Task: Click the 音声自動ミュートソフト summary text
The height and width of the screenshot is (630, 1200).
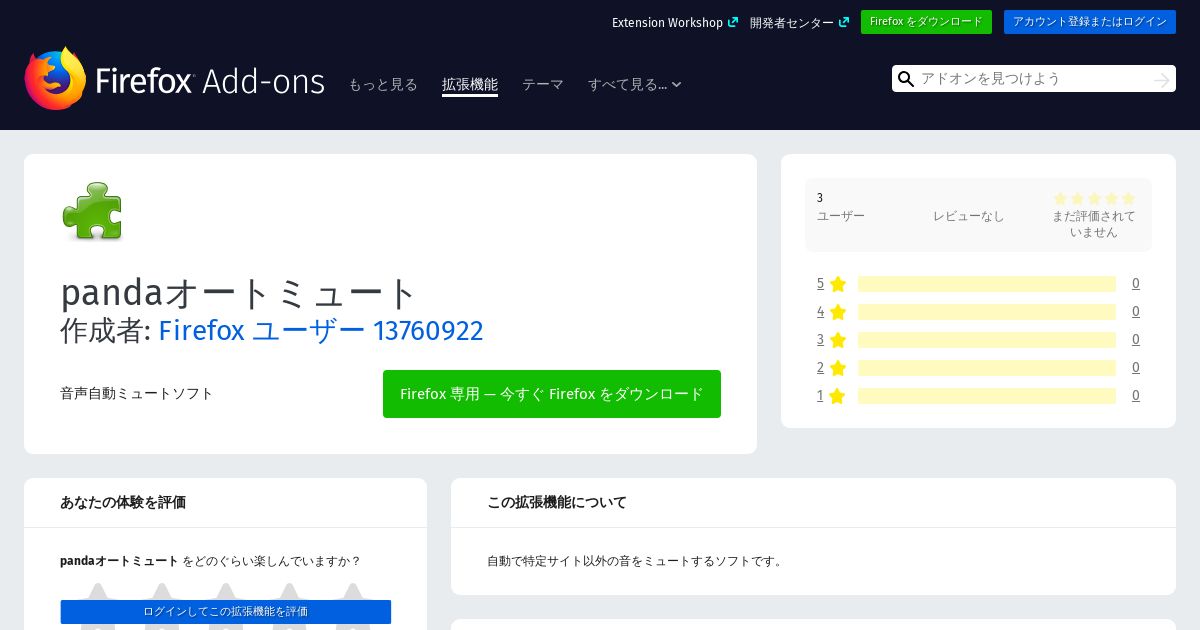Action: (137, 394)
